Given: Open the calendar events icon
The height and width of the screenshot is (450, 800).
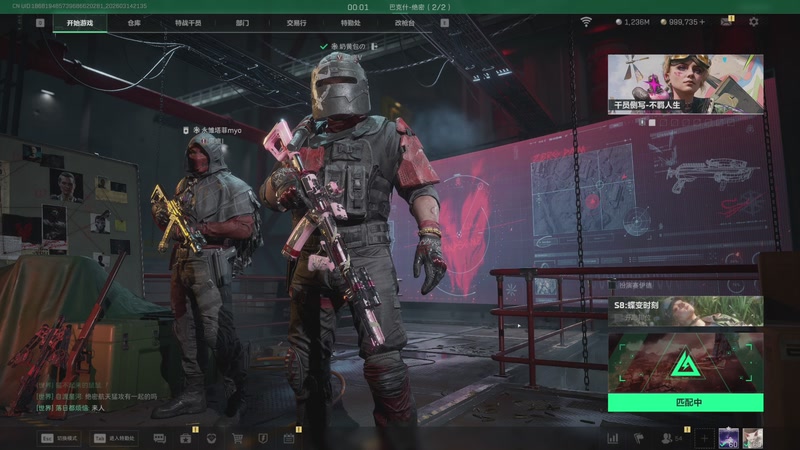Looking at the screenshot, I should pyautogui.click(x=289, y=438).
